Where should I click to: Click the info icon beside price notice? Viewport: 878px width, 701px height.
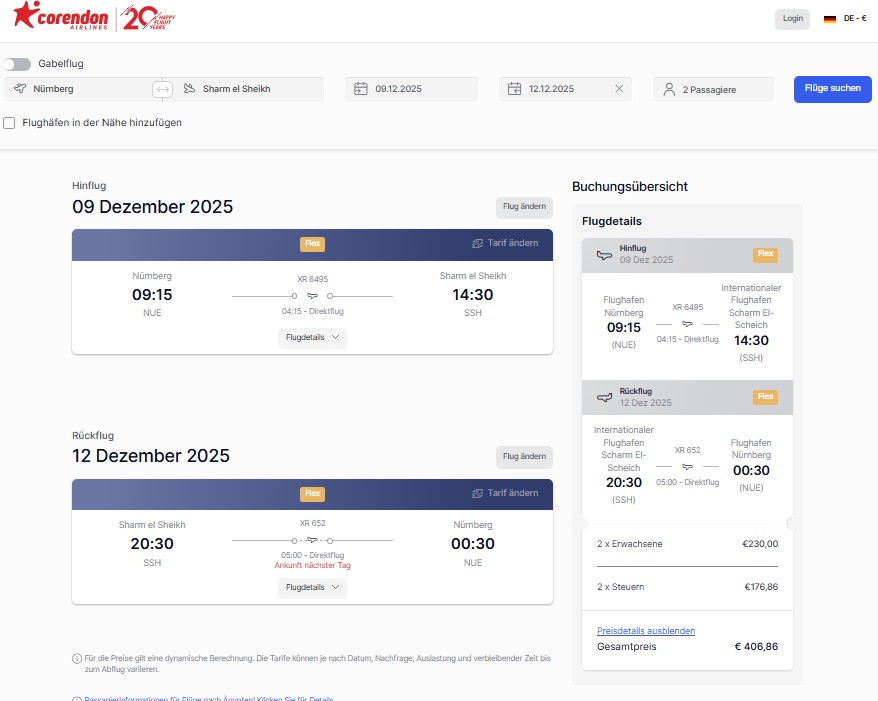[x=77, y=658]
